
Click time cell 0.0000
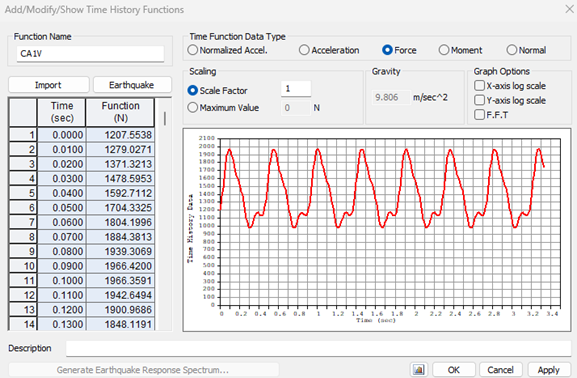[x=61, y=135]
